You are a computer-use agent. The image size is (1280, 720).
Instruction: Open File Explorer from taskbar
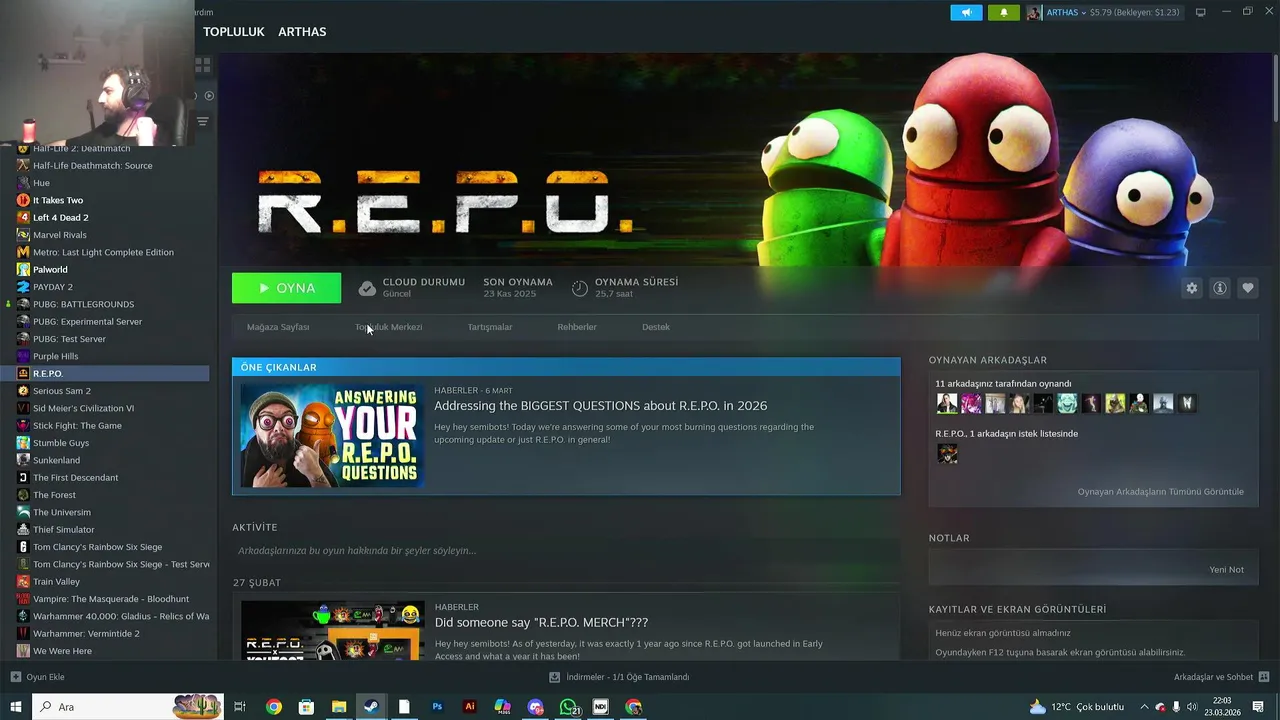tap(339, 707)
